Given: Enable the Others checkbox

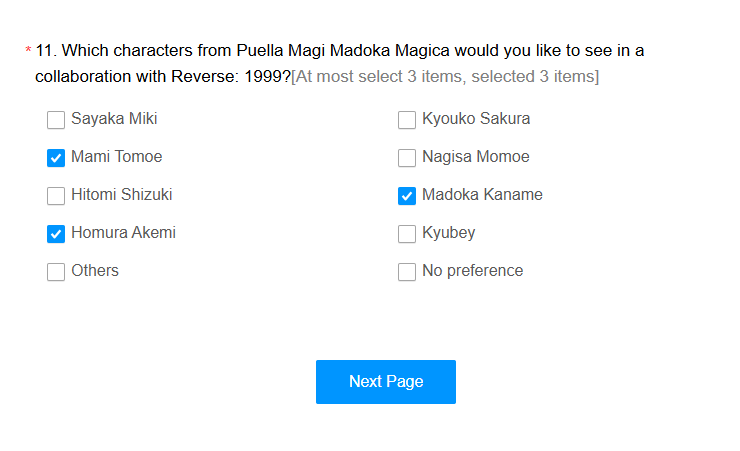Looking at the screenshot, I should coord(56,272).
